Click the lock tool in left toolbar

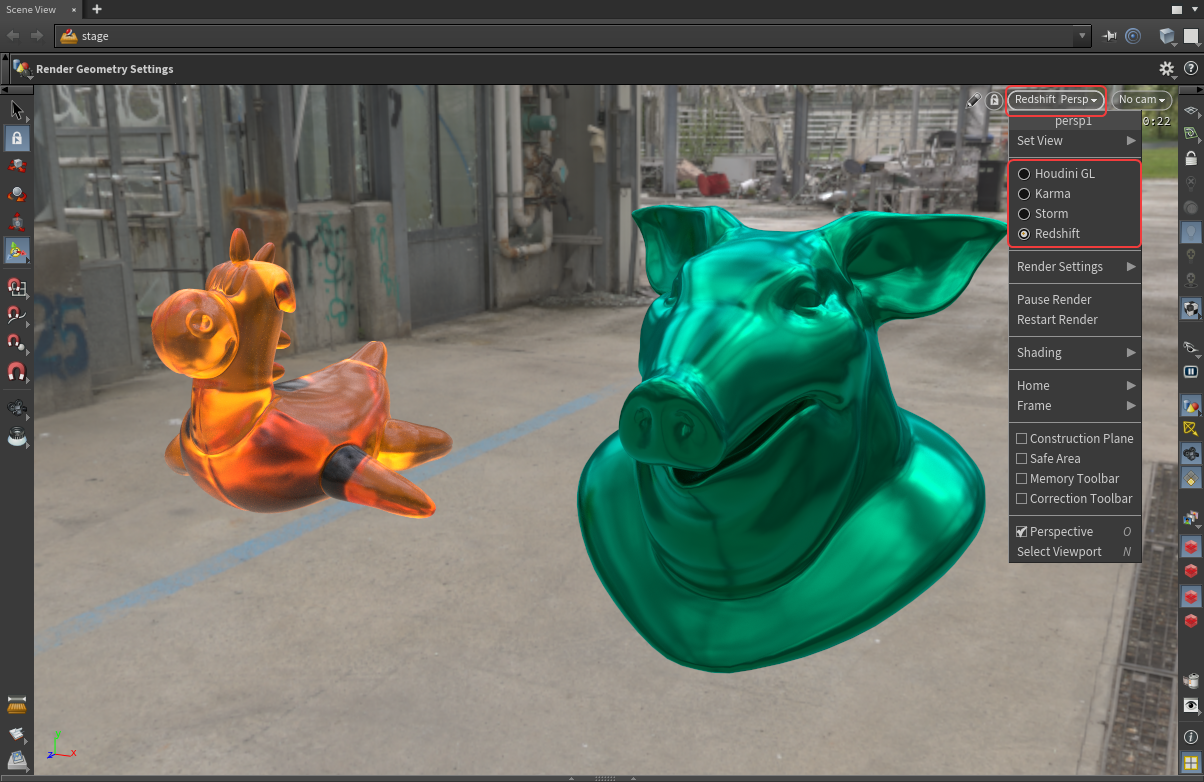17,138
